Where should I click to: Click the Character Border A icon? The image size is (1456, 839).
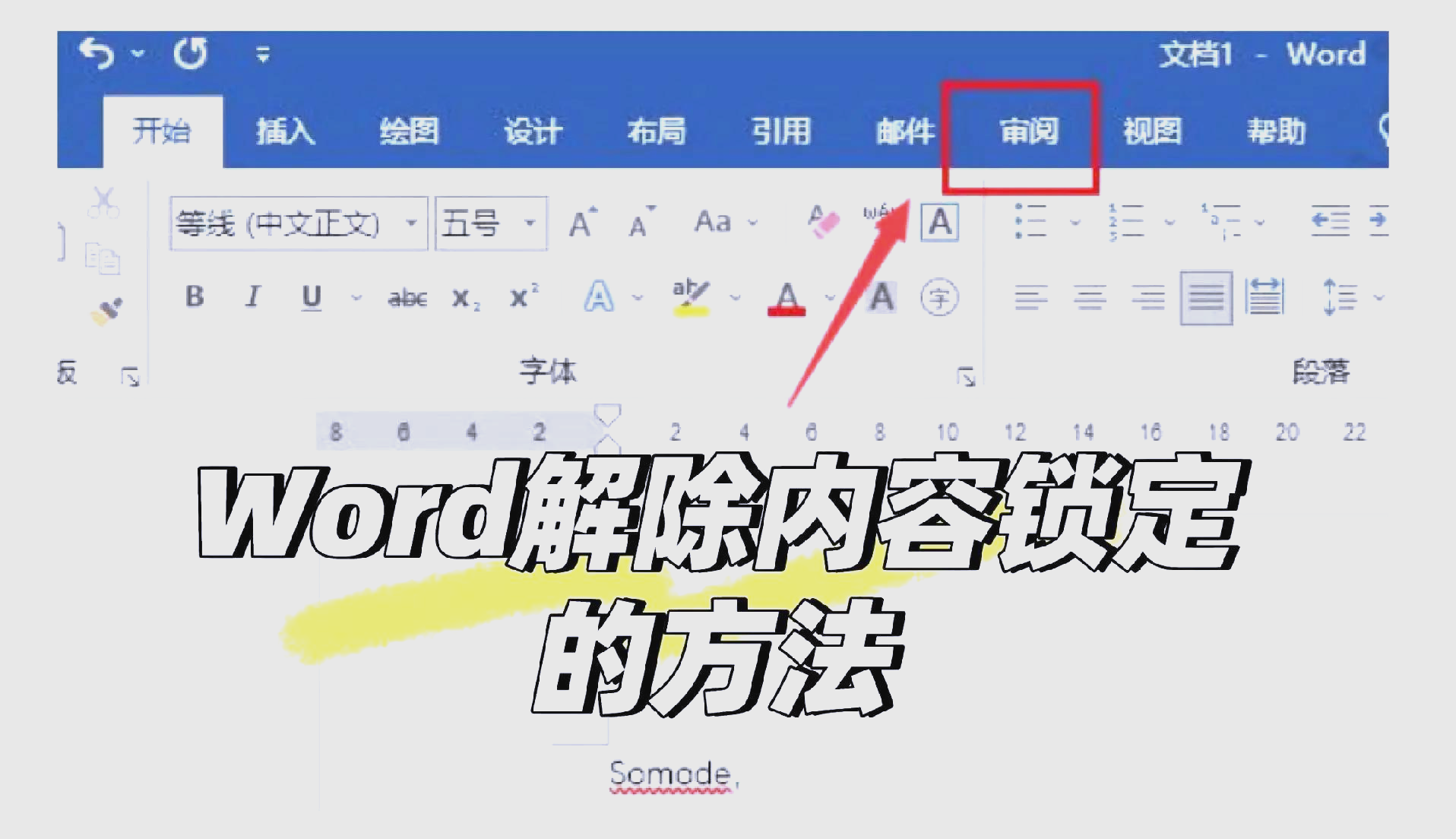point(940,223)
